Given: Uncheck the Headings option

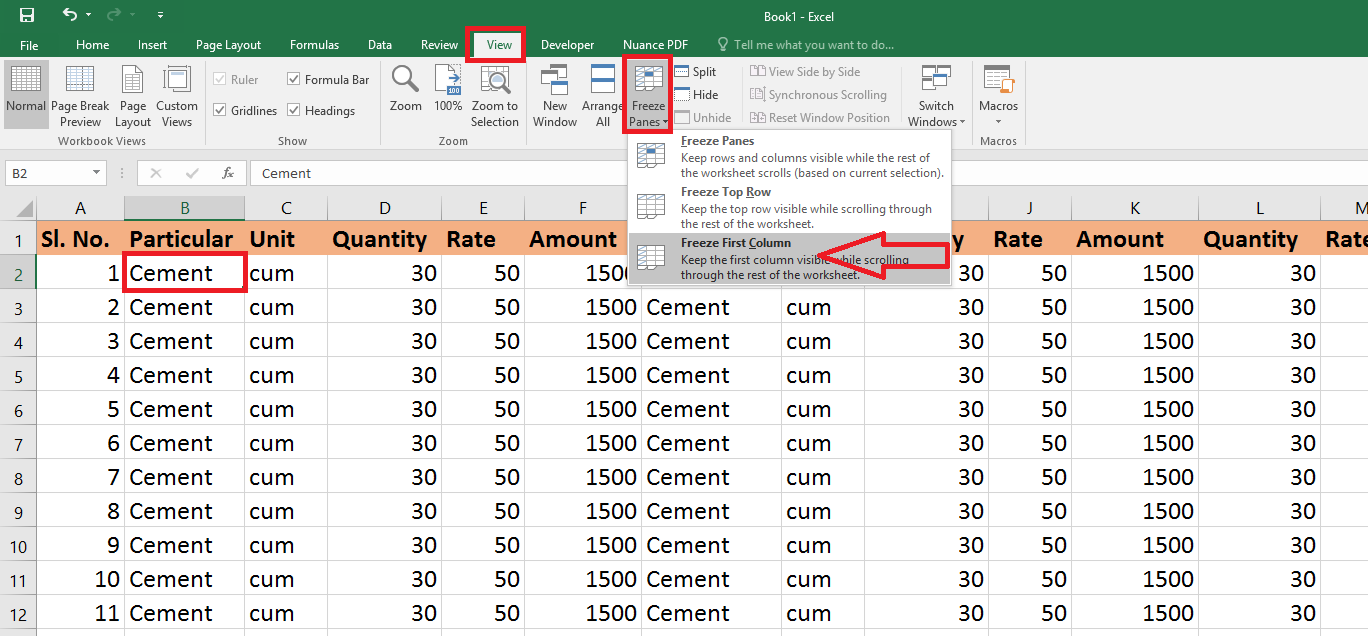Looking at the screenshot, I should pos(293,110).
